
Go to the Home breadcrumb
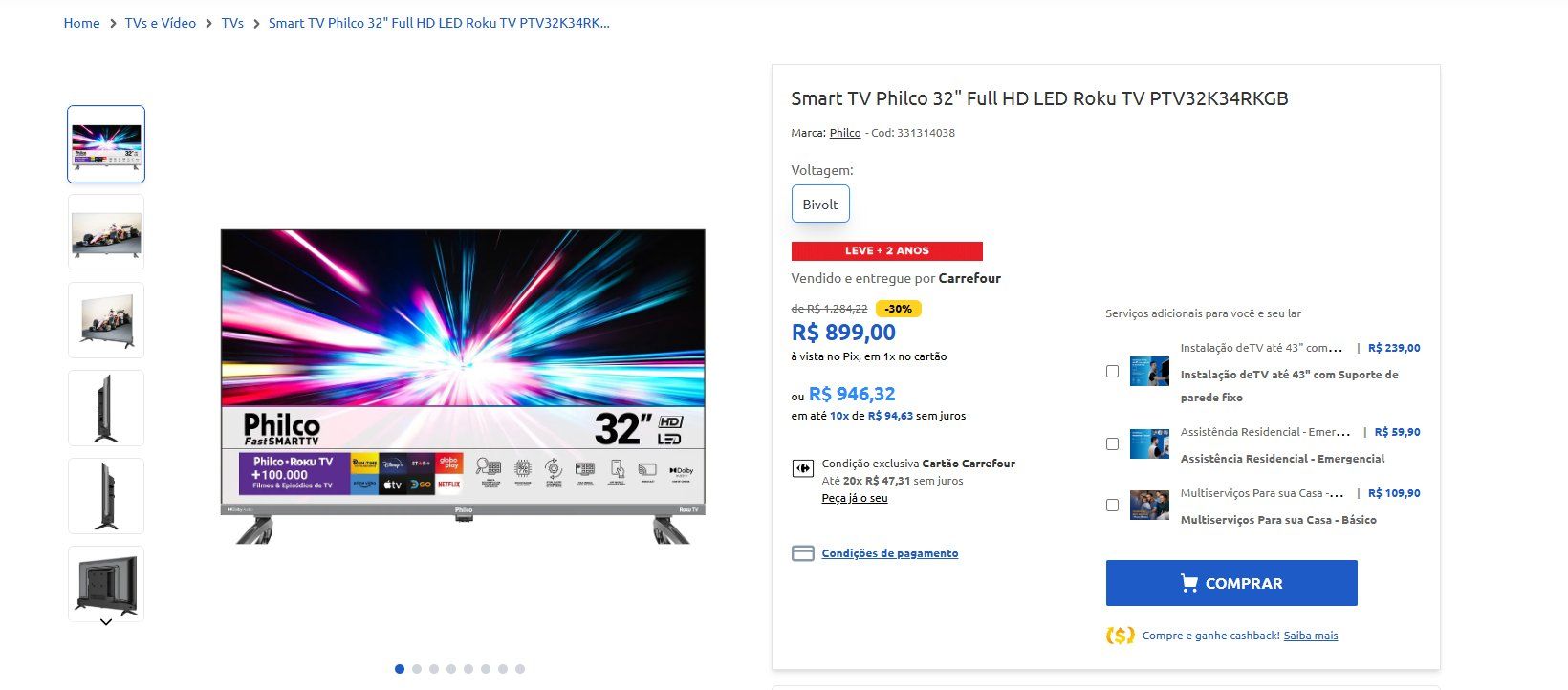coord(81,23)
